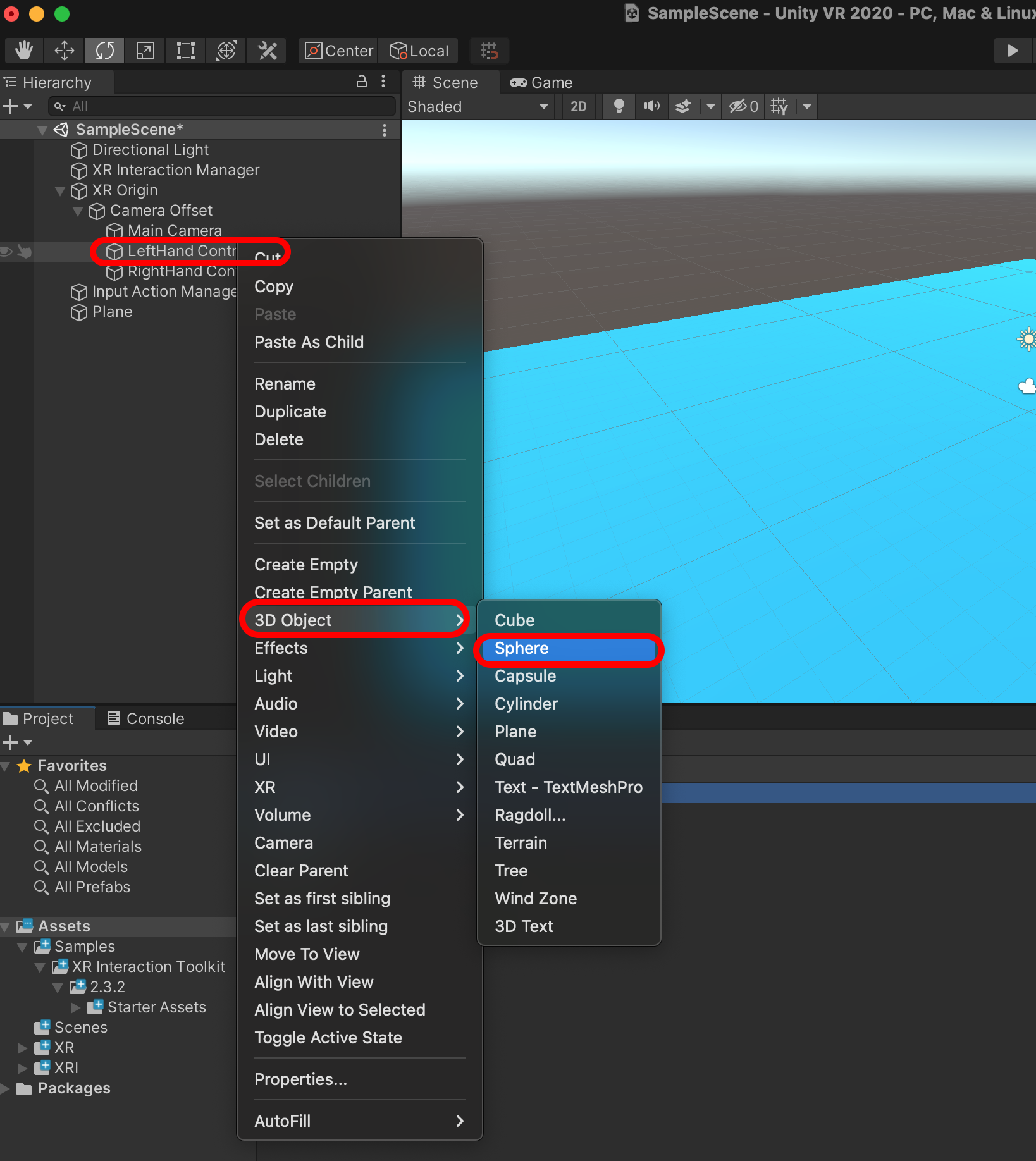Viewport: 1036px width, 1161px height.
Task: Toggle scene audio speaker icon
Action: [651, 106]
